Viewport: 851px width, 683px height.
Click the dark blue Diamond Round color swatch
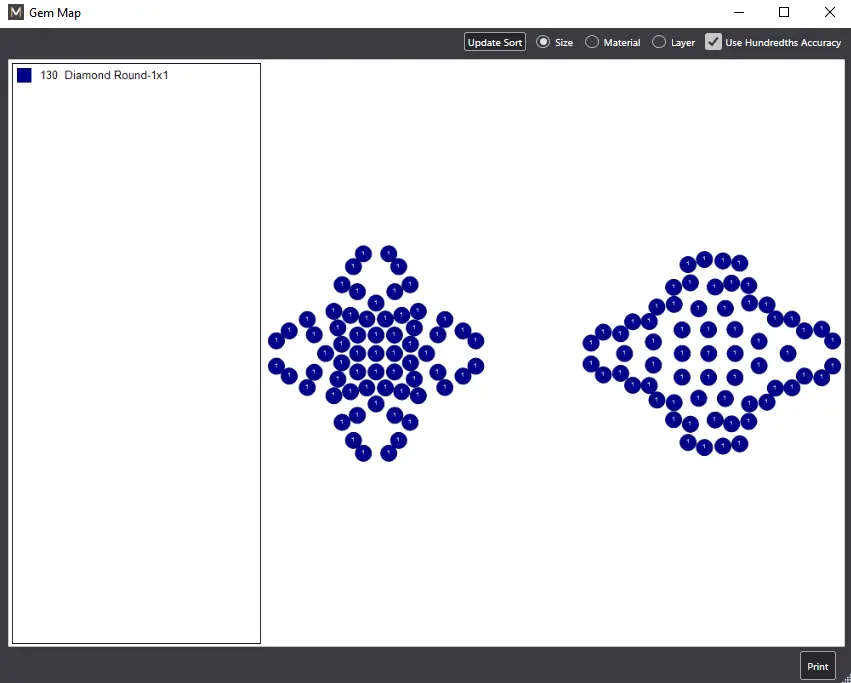(x=25, y=76)
